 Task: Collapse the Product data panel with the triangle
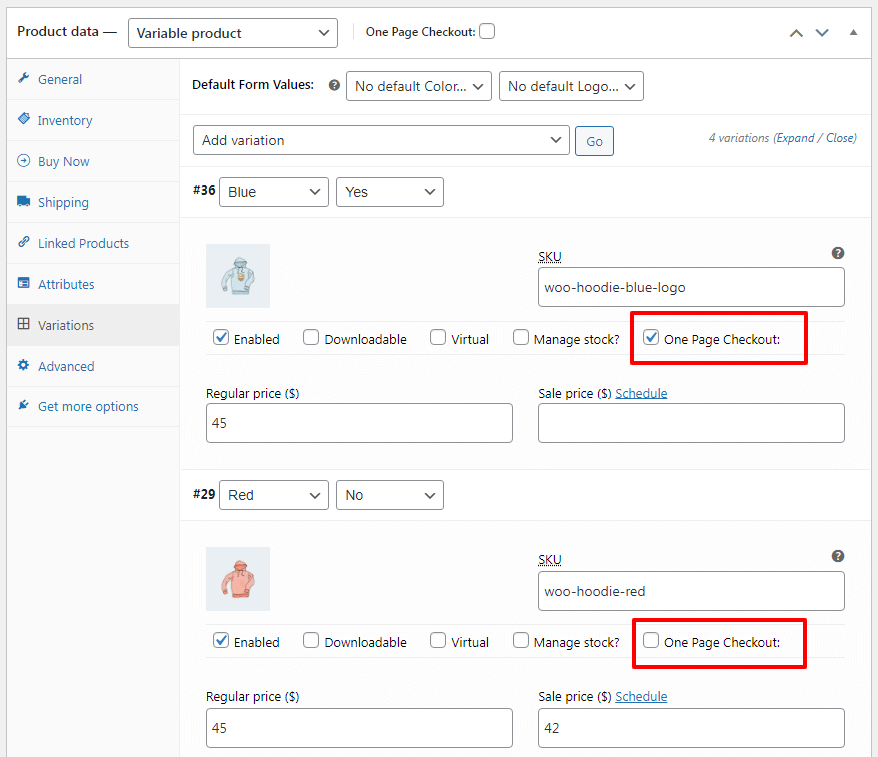[x=853, y=32]
